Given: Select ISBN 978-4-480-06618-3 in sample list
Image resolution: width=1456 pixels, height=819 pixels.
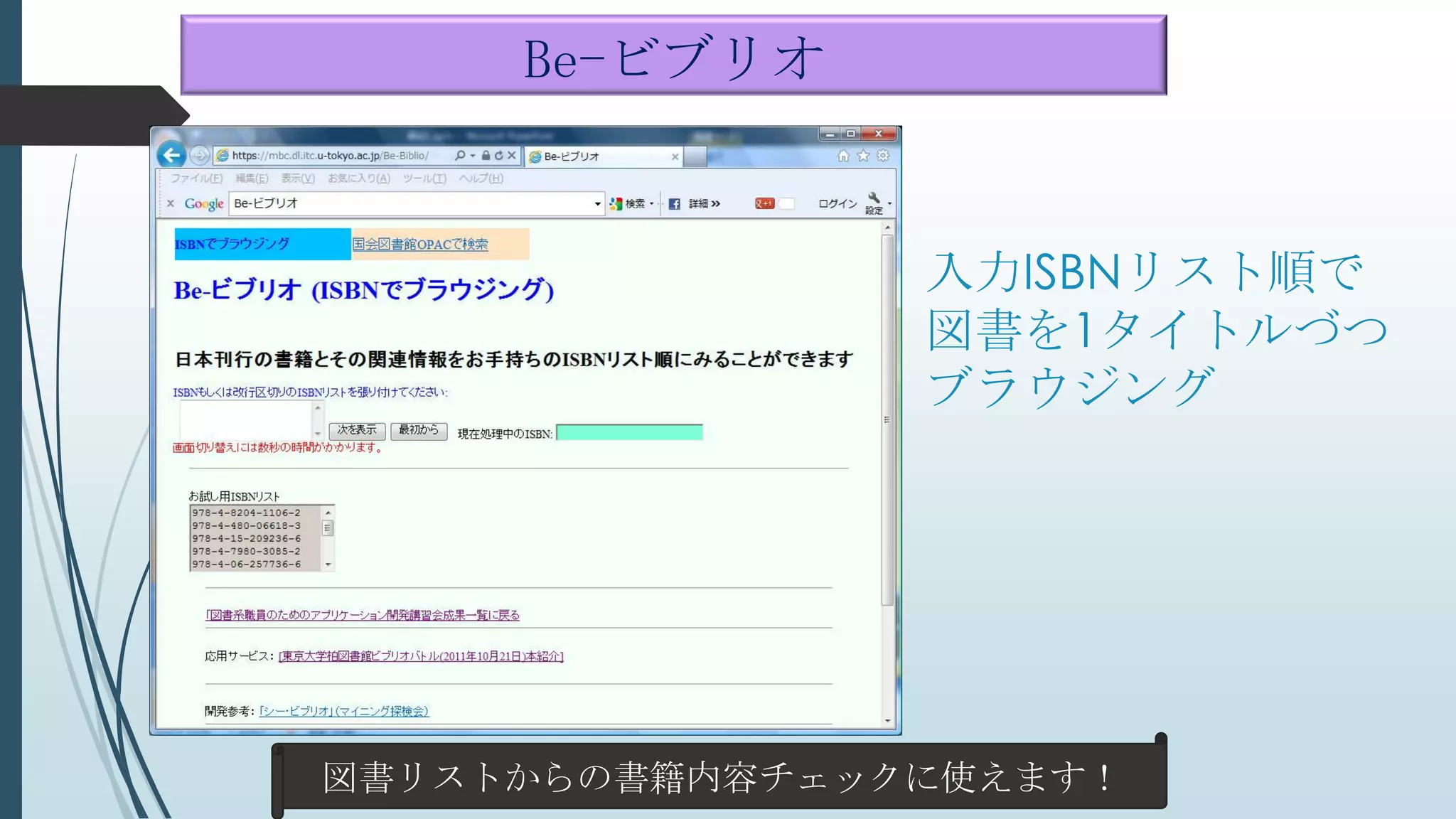Looking at the screenshot, I should [246, 525].
